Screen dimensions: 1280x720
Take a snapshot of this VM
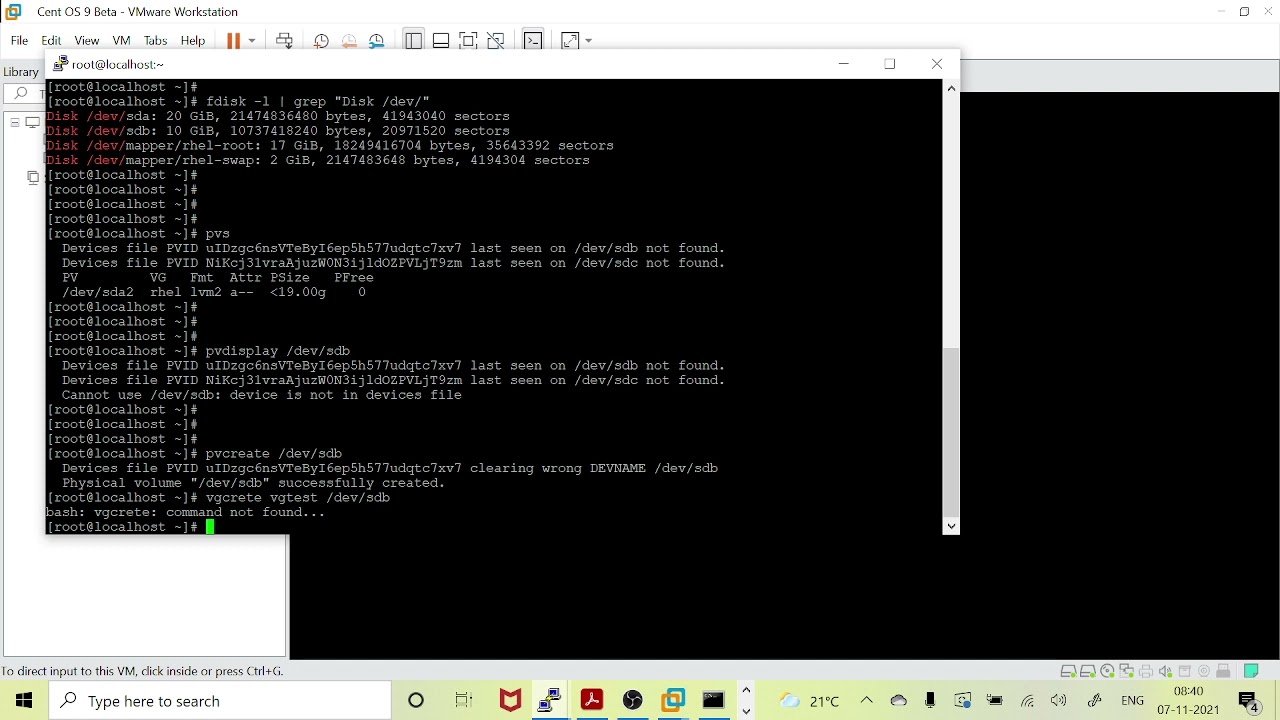tap(322, 41)
